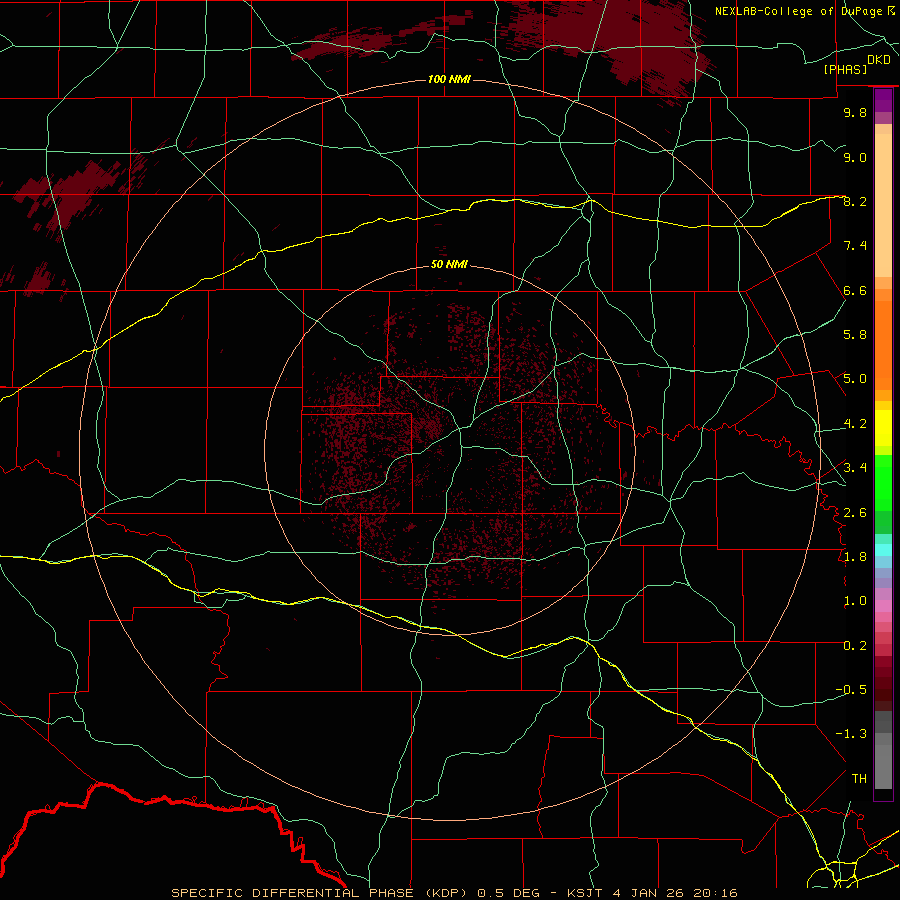The height and width of the screenshot is (900, 900).
Task: Click the 7.4 color scale value
Action: click(855, 246)
